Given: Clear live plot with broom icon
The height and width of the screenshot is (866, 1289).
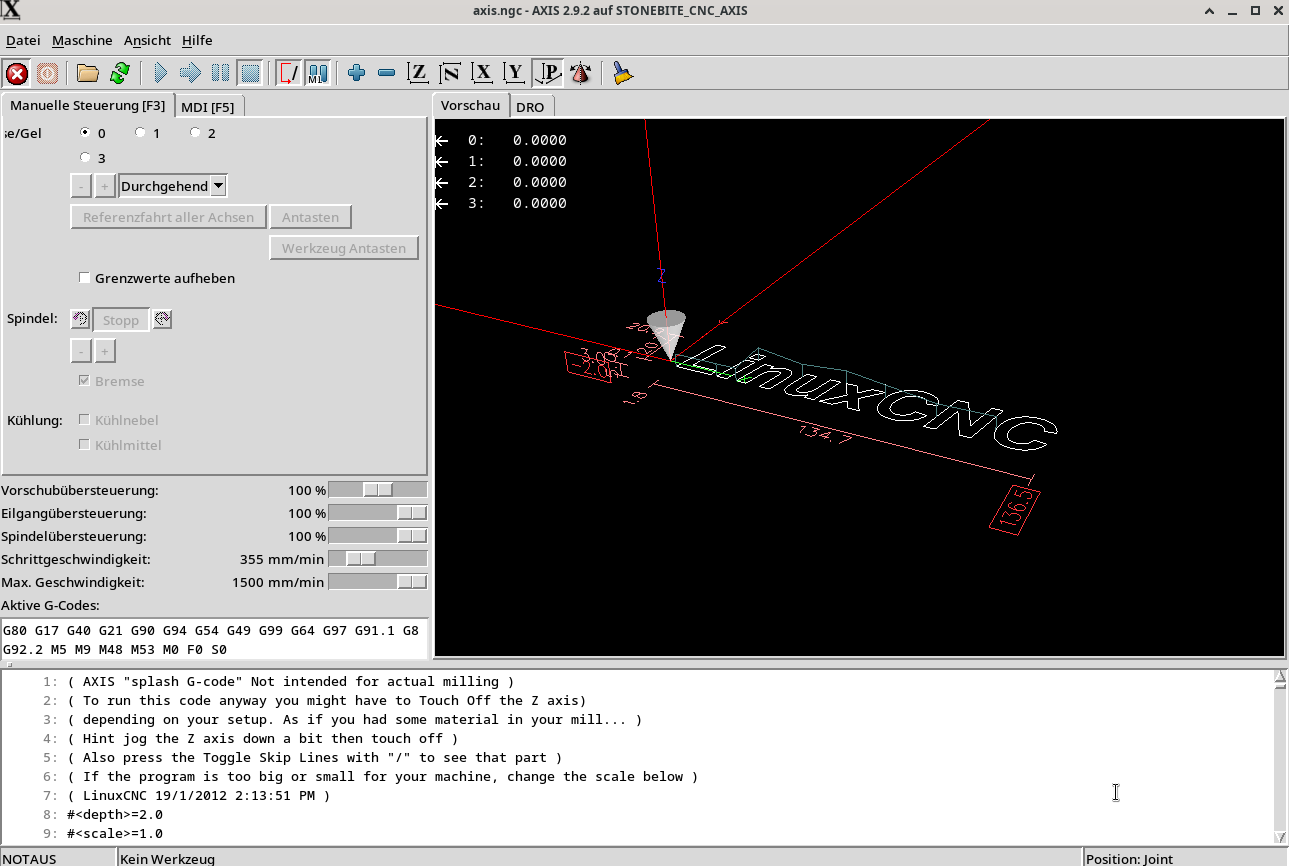Looking at the screenshot, I should (623, 73).
